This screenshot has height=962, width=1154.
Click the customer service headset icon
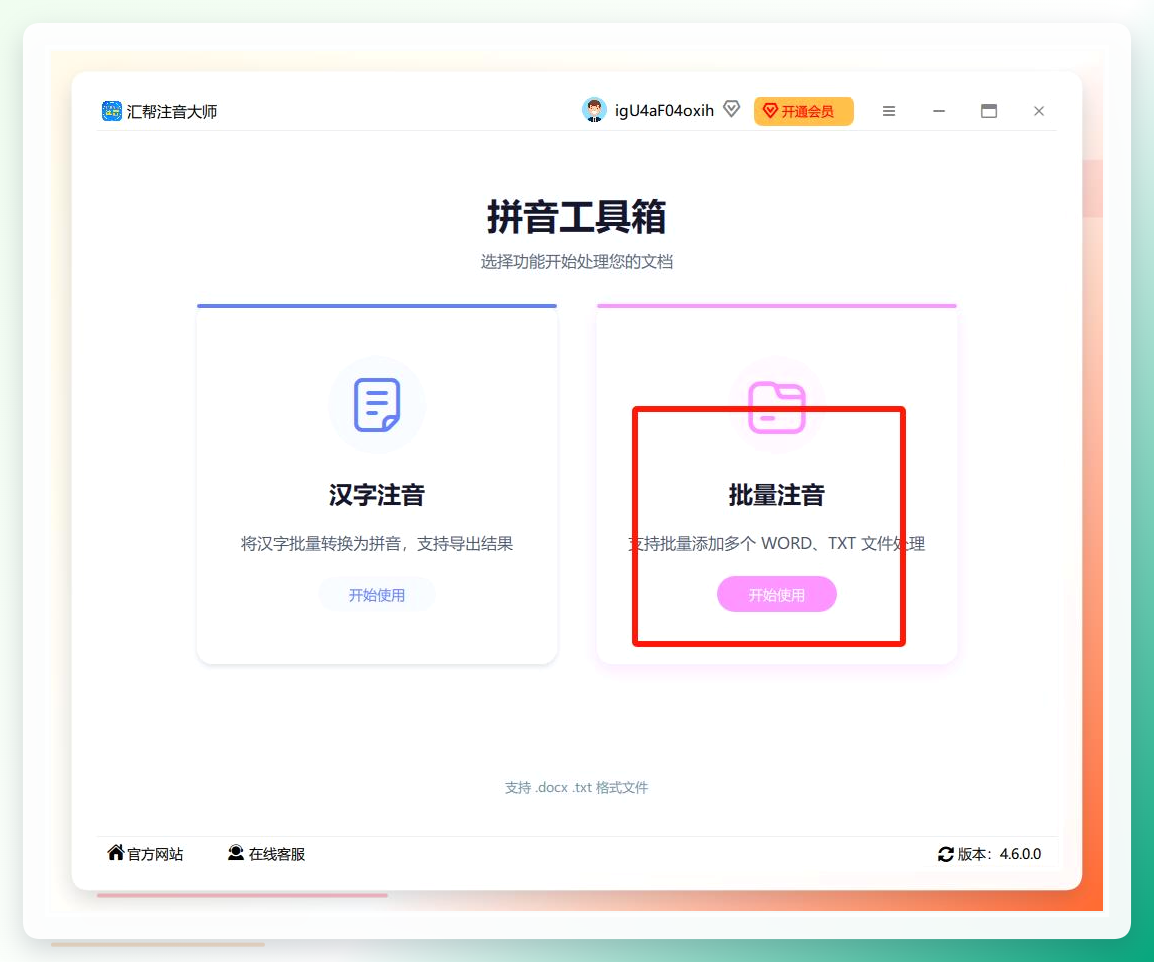[x=236, y=852]
